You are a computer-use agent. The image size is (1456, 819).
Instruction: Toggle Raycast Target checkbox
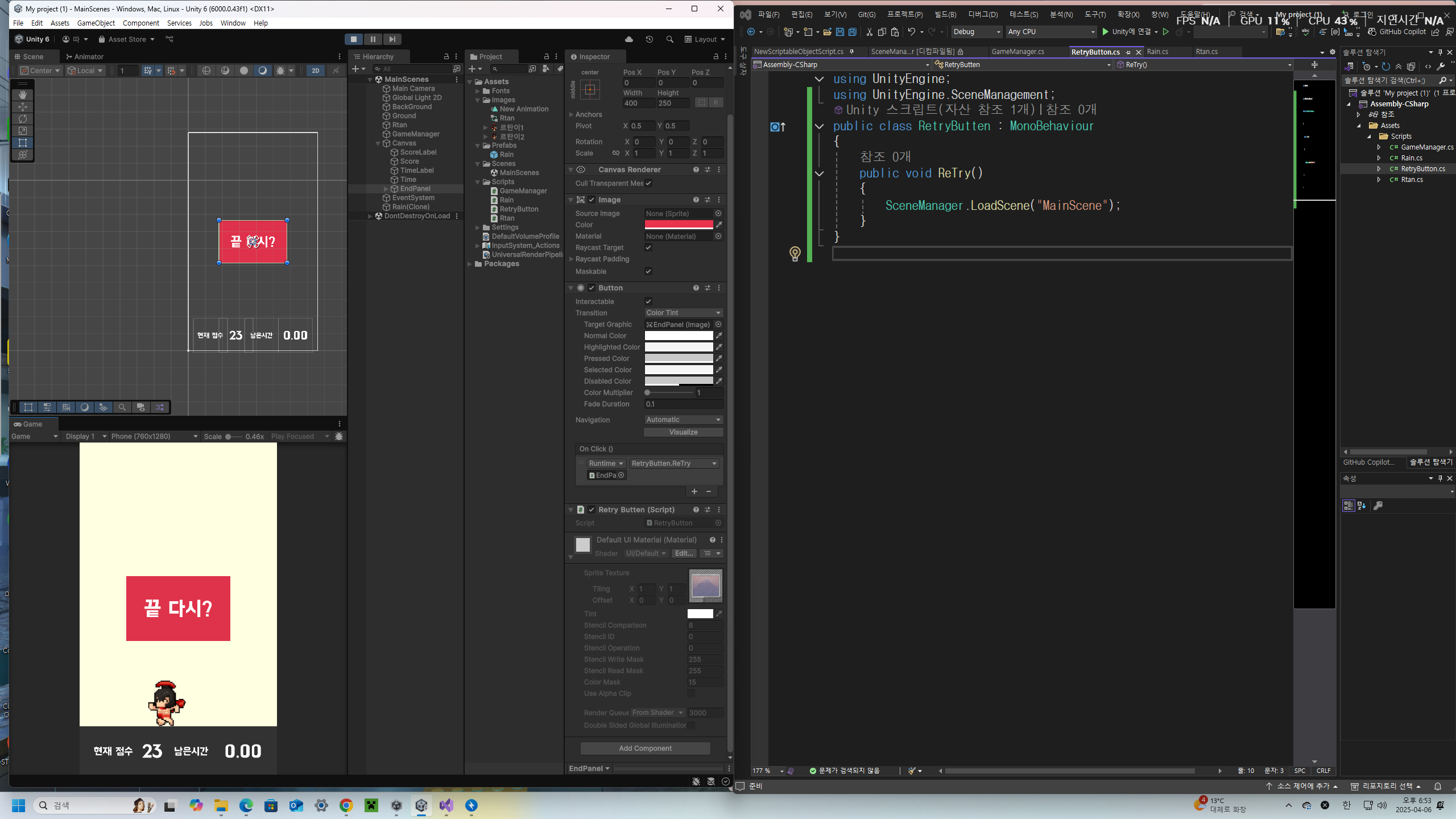[x=648, y=247]
